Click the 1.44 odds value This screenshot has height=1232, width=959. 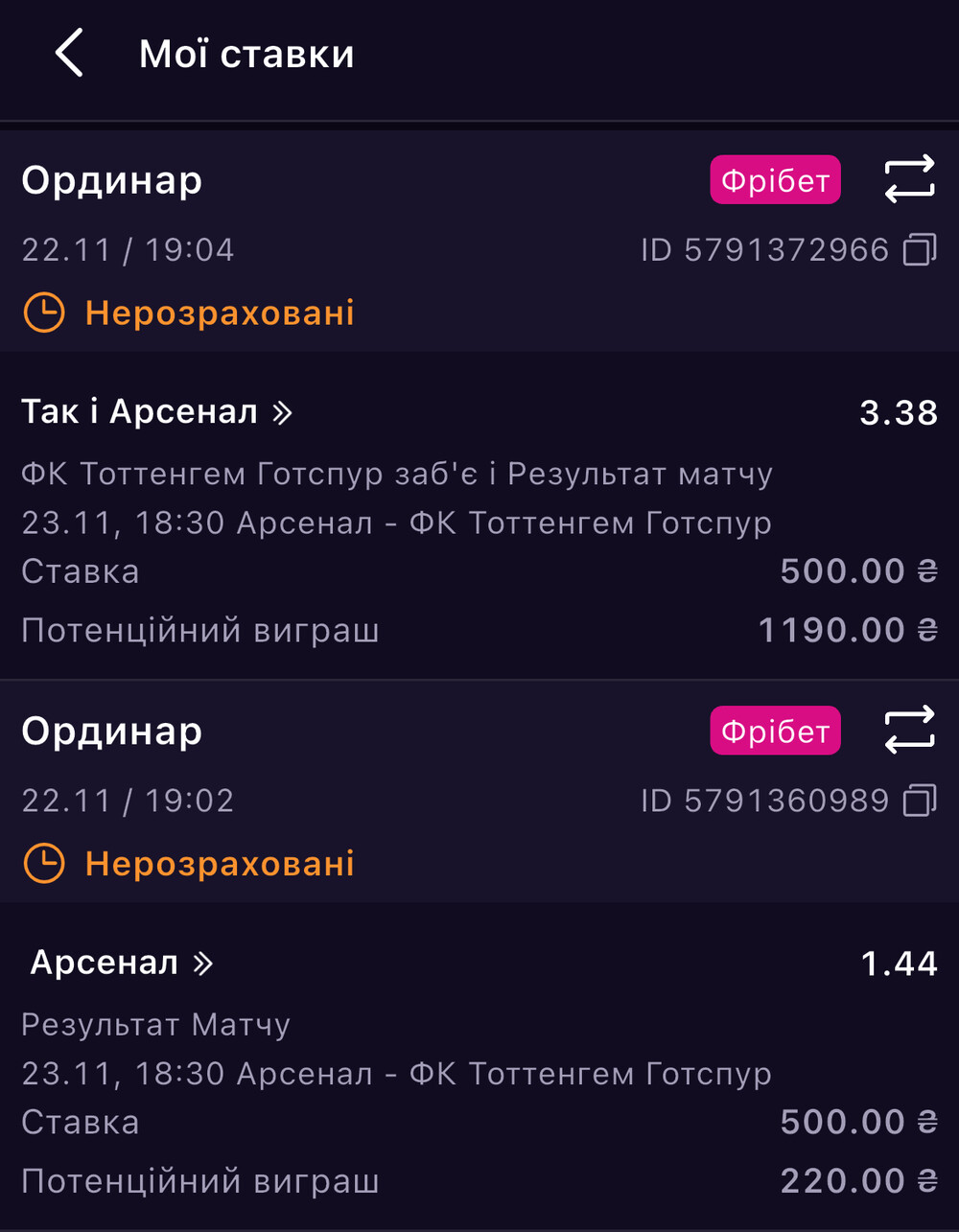tap(899, 963)
